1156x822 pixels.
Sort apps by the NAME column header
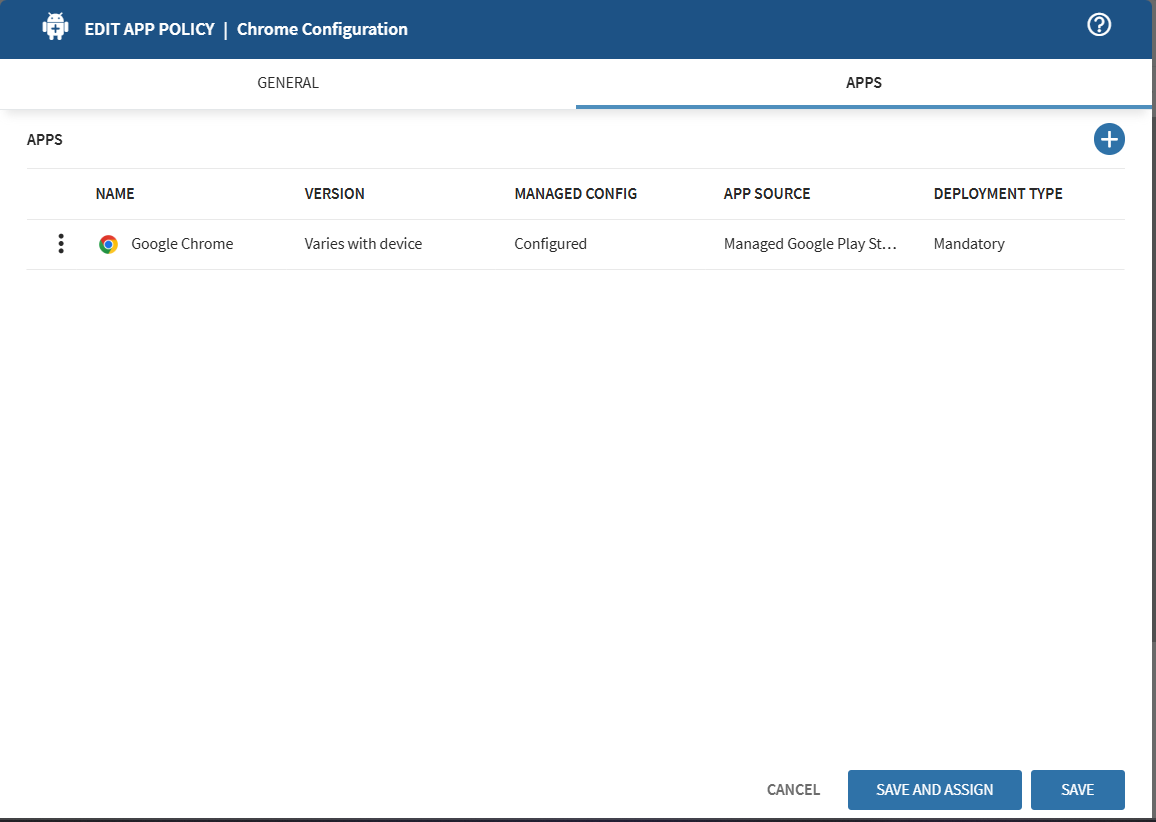click(x=115, y=193)
